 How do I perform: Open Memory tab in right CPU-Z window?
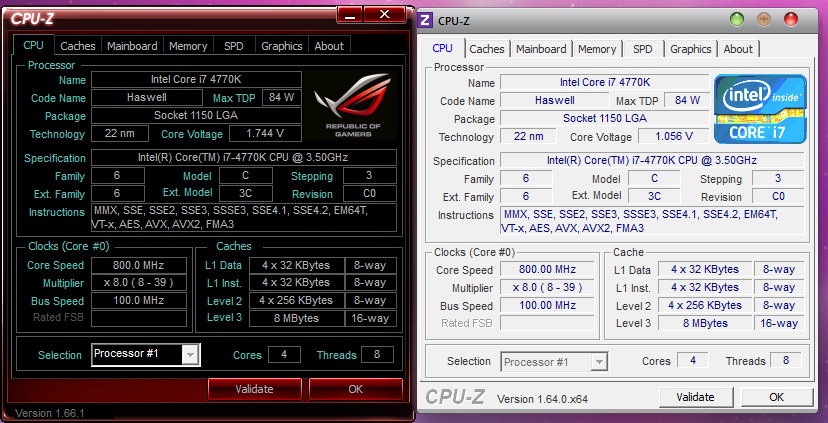[x=597, y=49]
